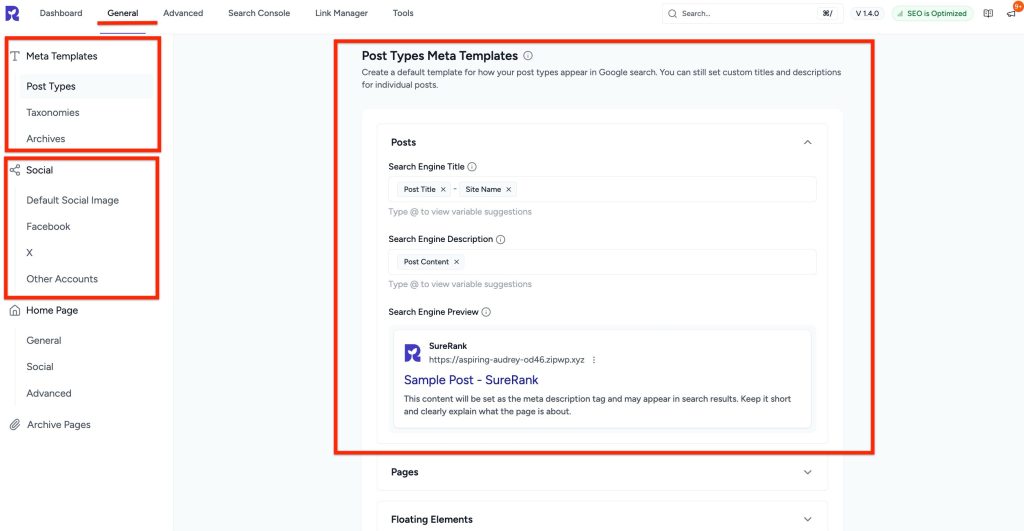Remove the Site Name variable tag
This screenshot has width=1024, height=531.
[508, 189]
